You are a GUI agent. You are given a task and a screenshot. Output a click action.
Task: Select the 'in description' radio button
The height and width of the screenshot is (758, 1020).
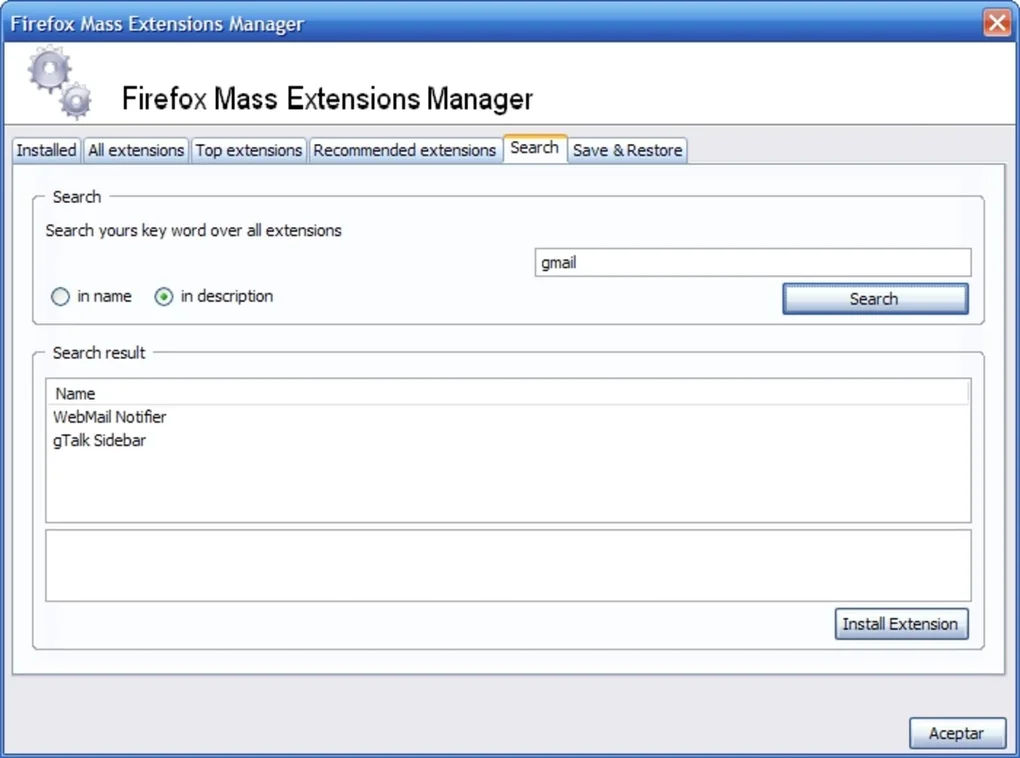pyautogui.click(x=164, y=297)
